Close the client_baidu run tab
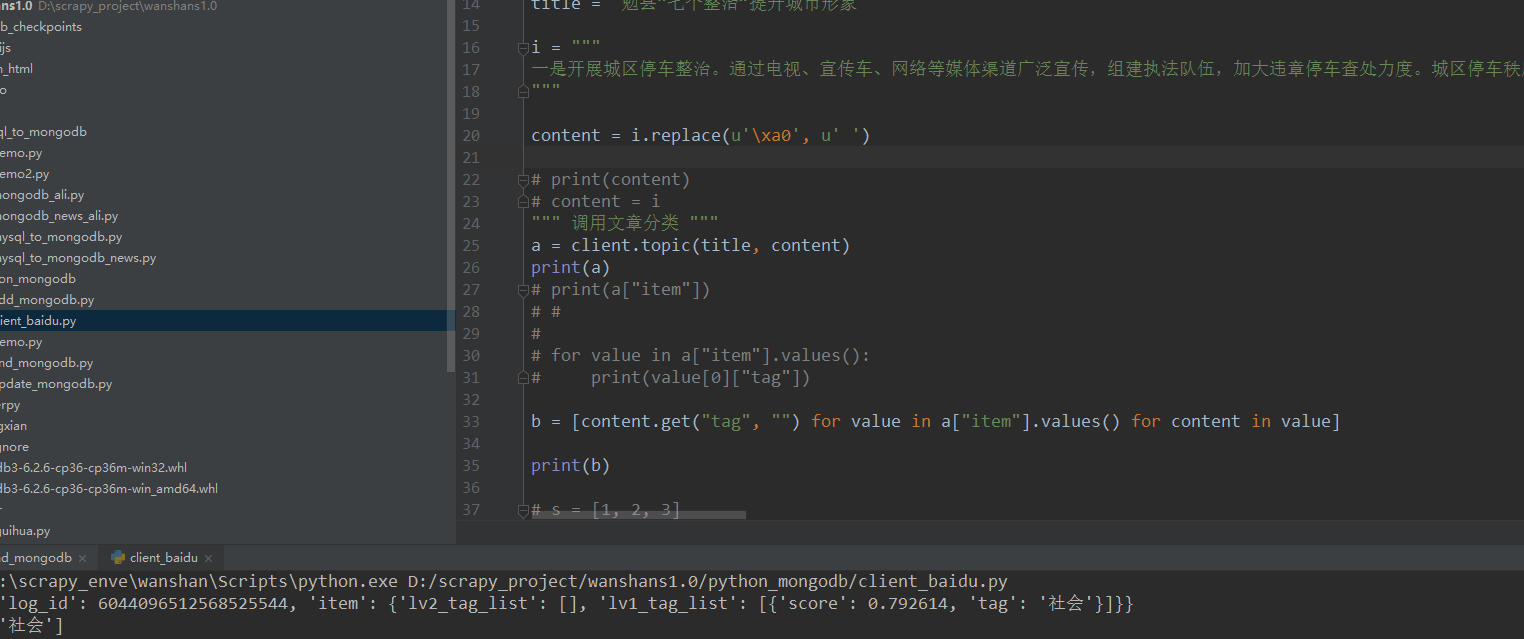 [210, 559]
